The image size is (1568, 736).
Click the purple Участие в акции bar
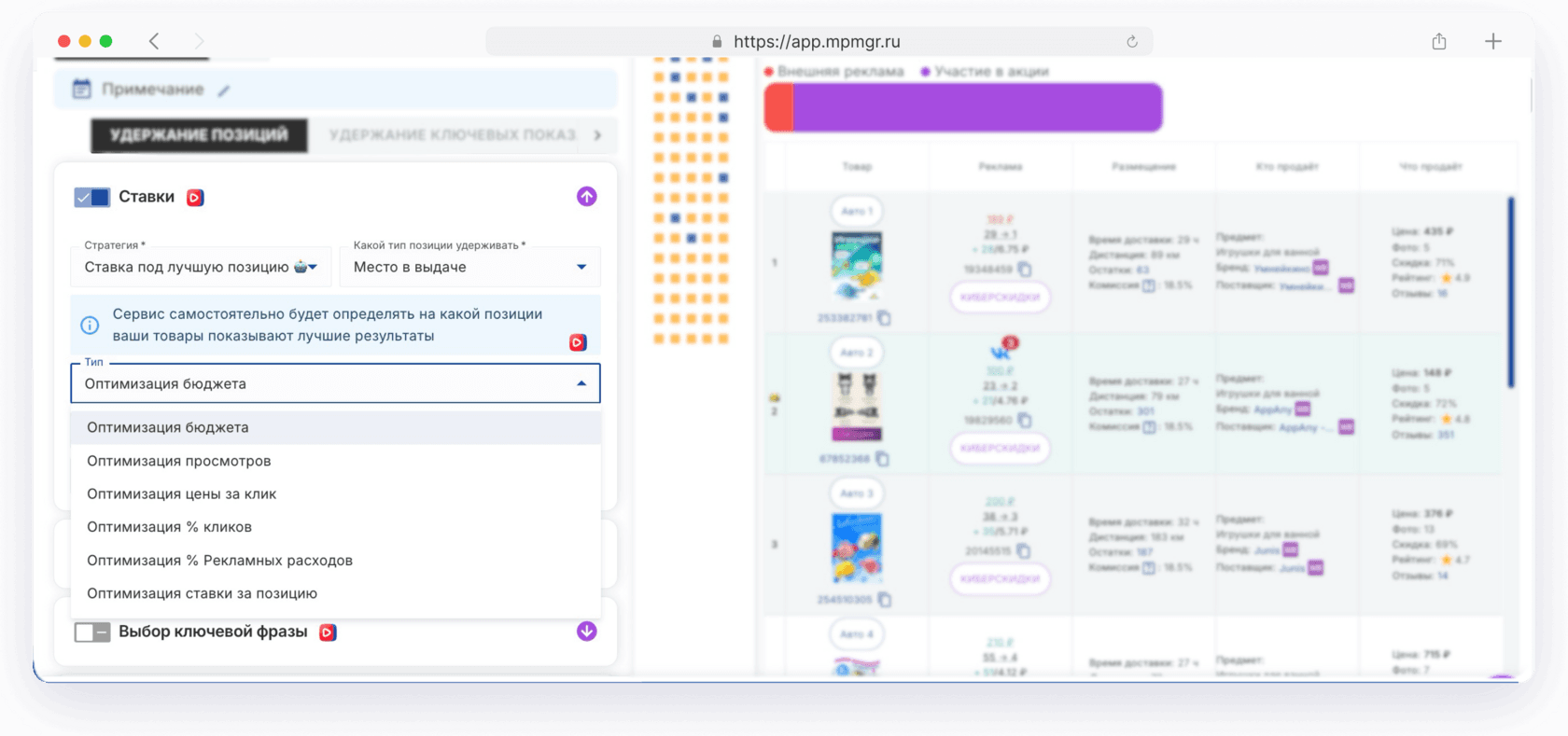(976, 107)
